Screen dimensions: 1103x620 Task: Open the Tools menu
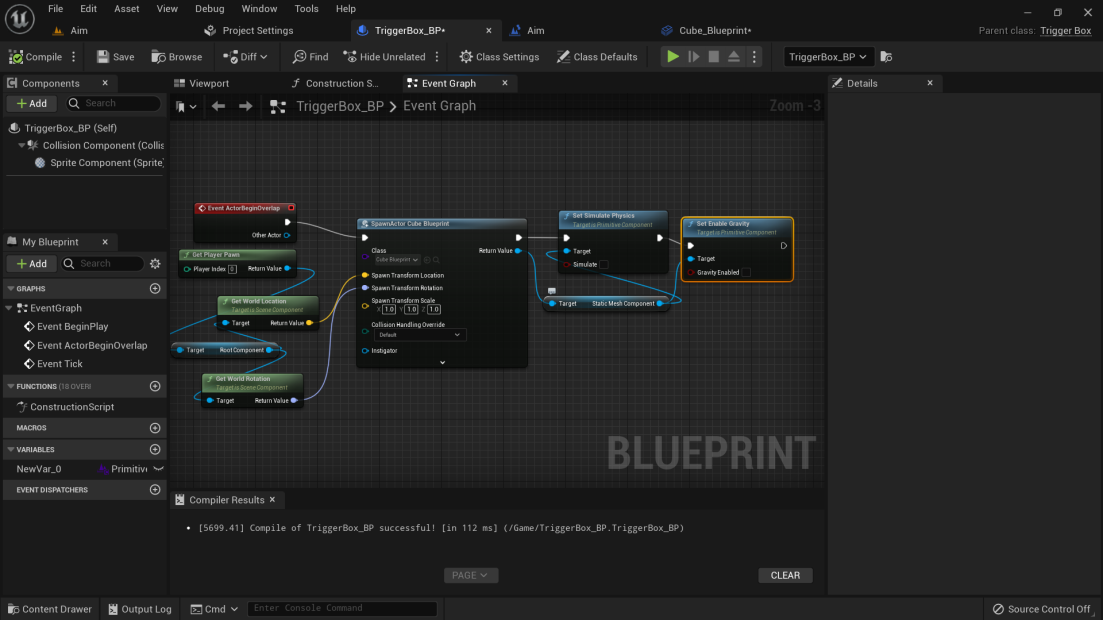(306, 8)
